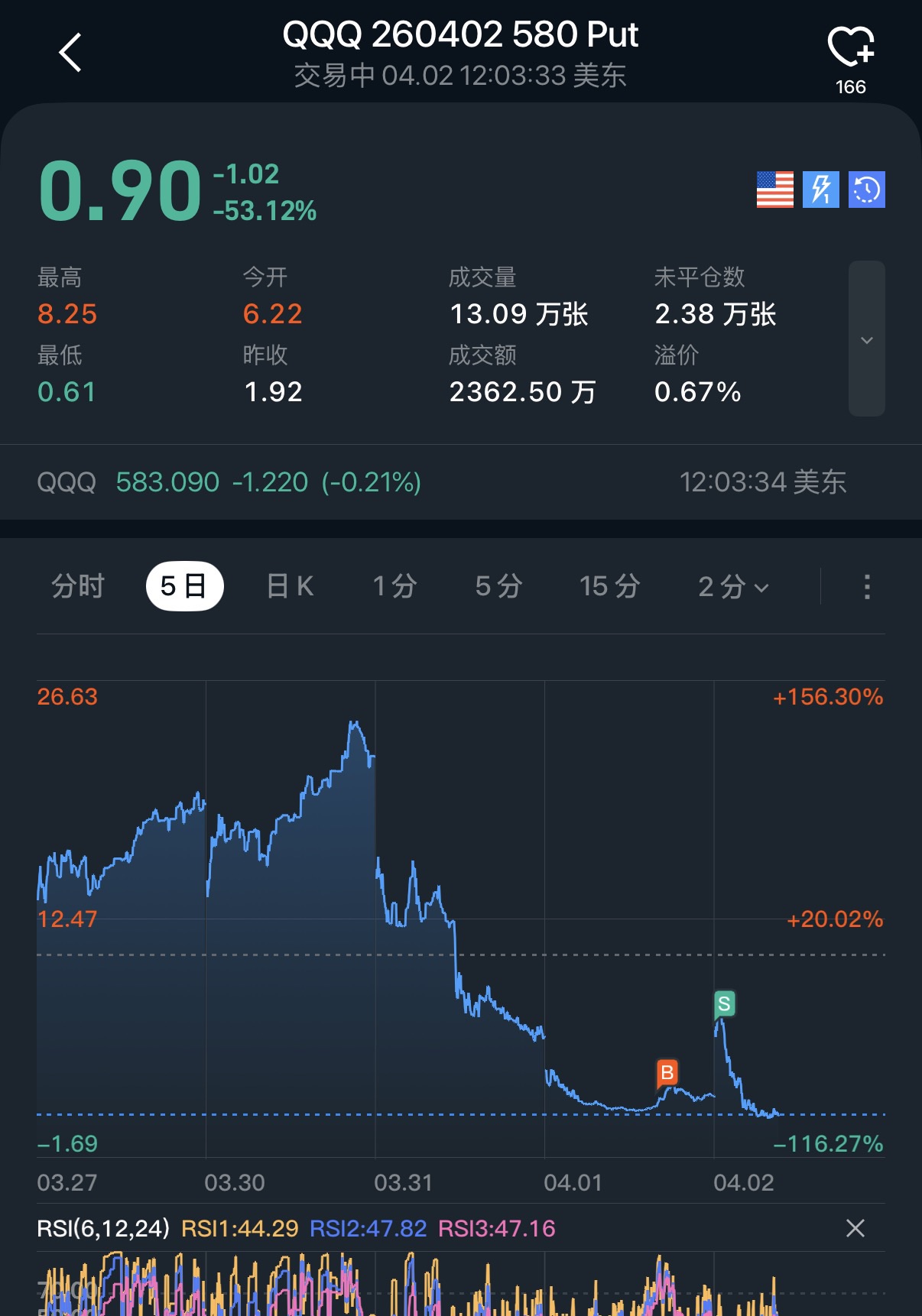The width and height of the screenshot is (922, 1316).
Task: Tap the back arrow icon
Action: pos(70,53)
